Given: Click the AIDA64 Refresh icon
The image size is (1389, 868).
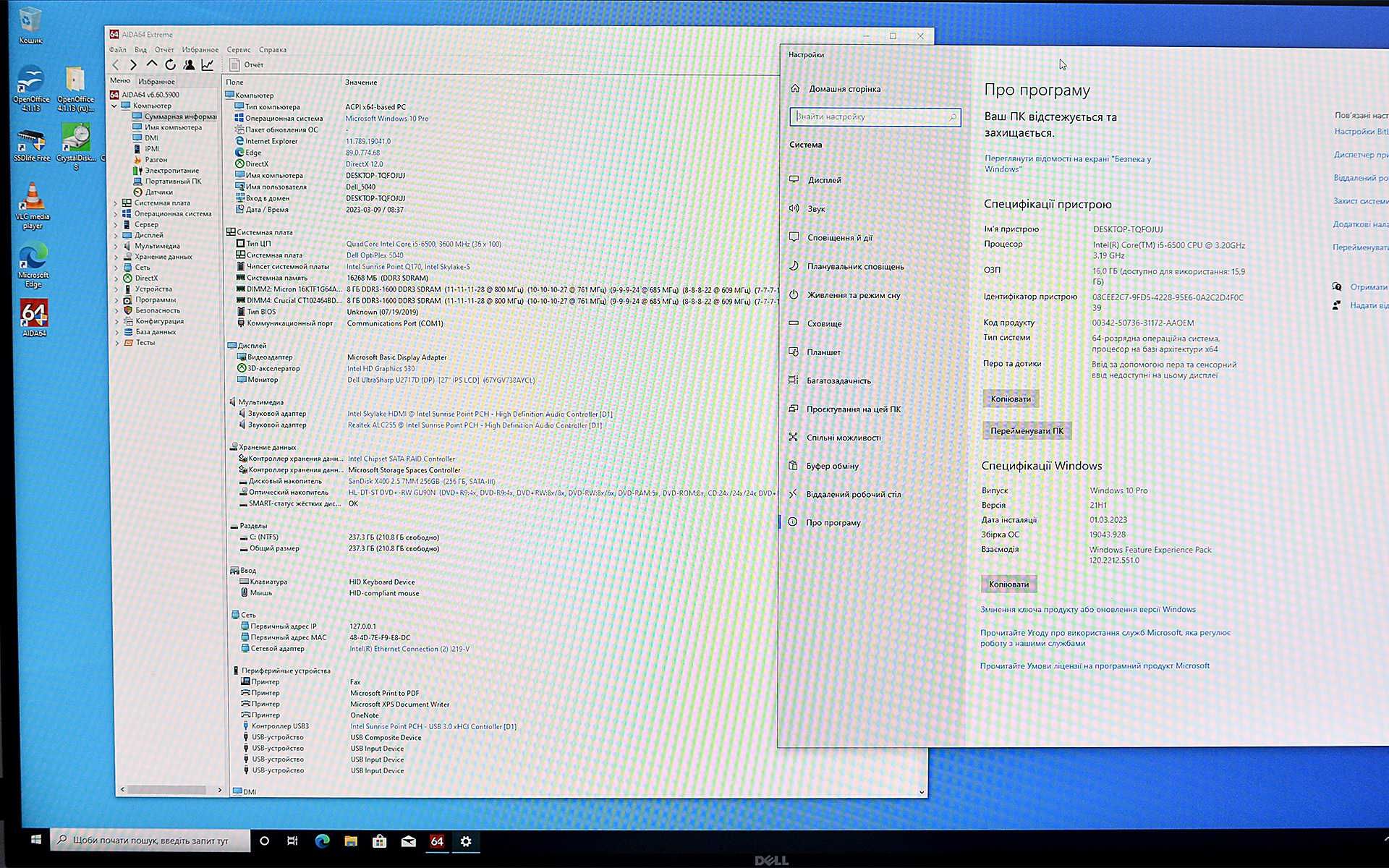Looking at the screenshot, I should 170,65.
